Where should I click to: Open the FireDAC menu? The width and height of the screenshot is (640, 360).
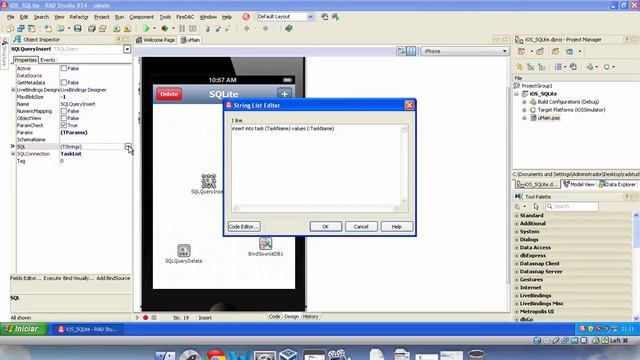[x=185, y=17]
